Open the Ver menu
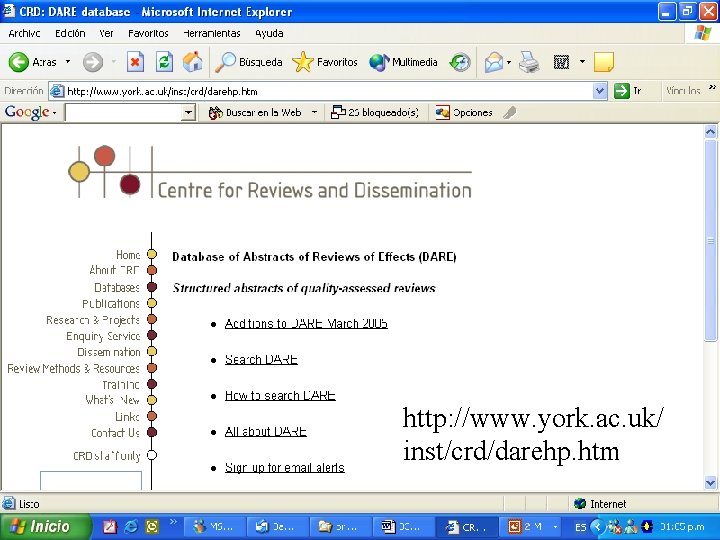Screen dimensions: 720x540 [106, 34]
